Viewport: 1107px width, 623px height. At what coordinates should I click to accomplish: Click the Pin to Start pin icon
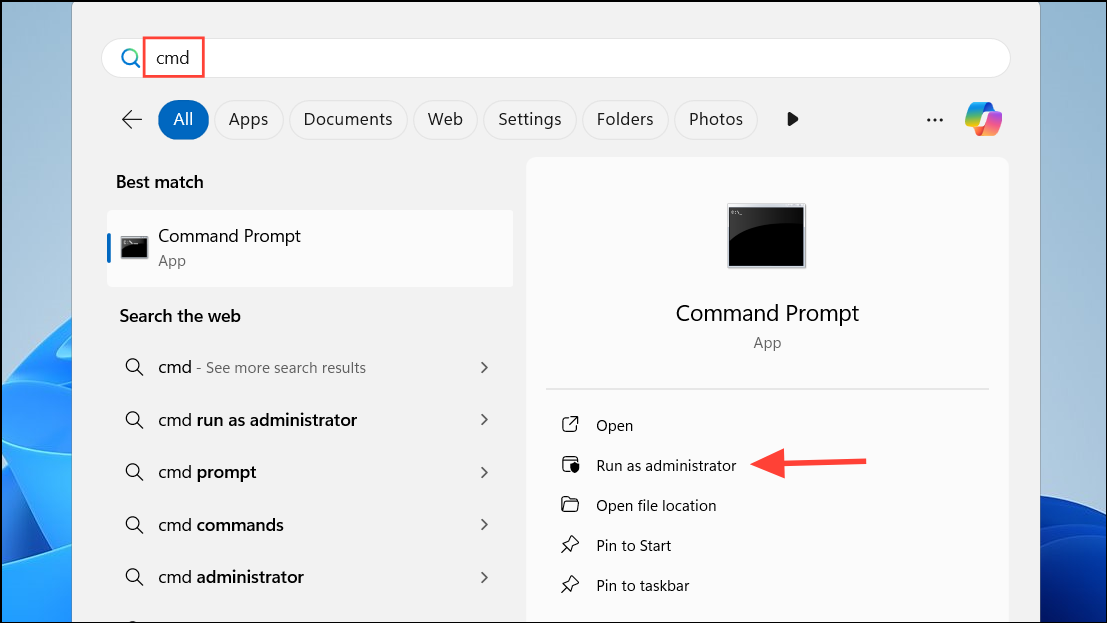coord(570,545)
